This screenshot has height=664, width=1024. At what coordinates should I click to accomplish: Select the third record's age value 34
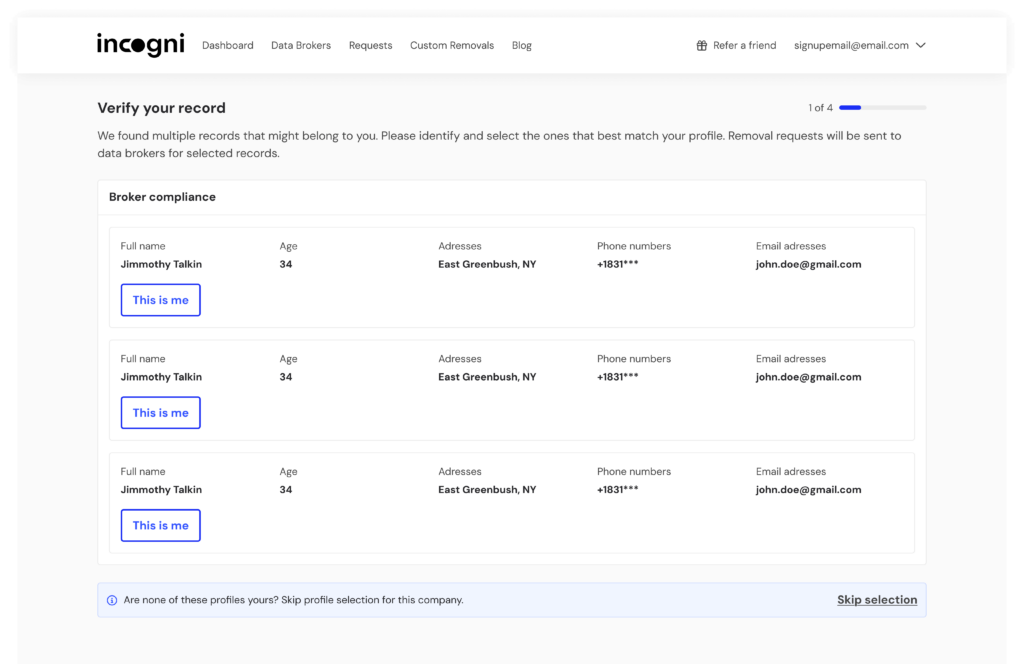(286, 490)
